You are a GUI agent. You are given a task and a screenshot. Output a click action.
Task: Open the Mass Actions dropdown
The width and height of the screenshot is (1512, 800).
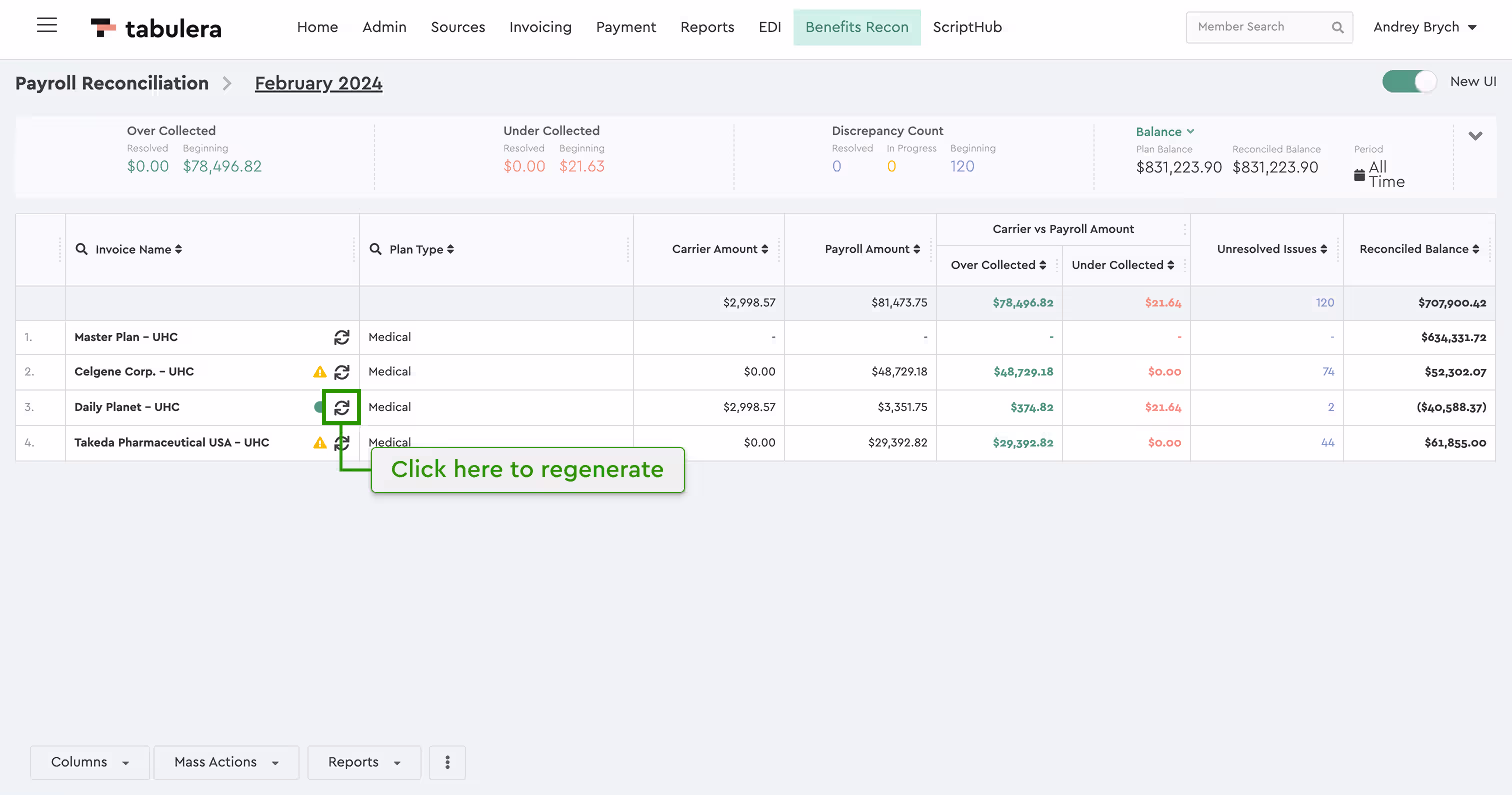(226, 762)
